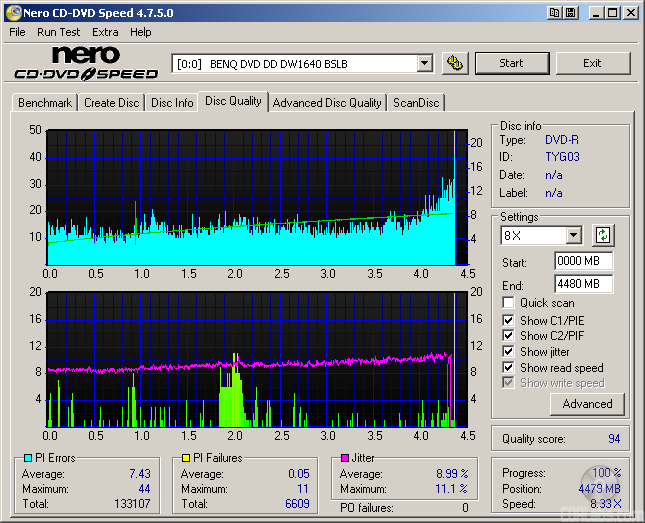645x523 pixels.
Task: Click the yellow PI Failures legend square
Action: 187,458
